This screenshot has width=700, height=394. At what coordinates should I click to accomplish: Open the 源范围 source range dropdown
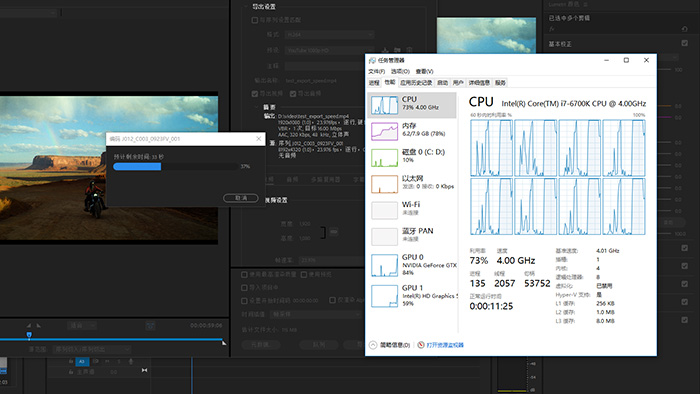pyautogui.click(x=92, y=349)
